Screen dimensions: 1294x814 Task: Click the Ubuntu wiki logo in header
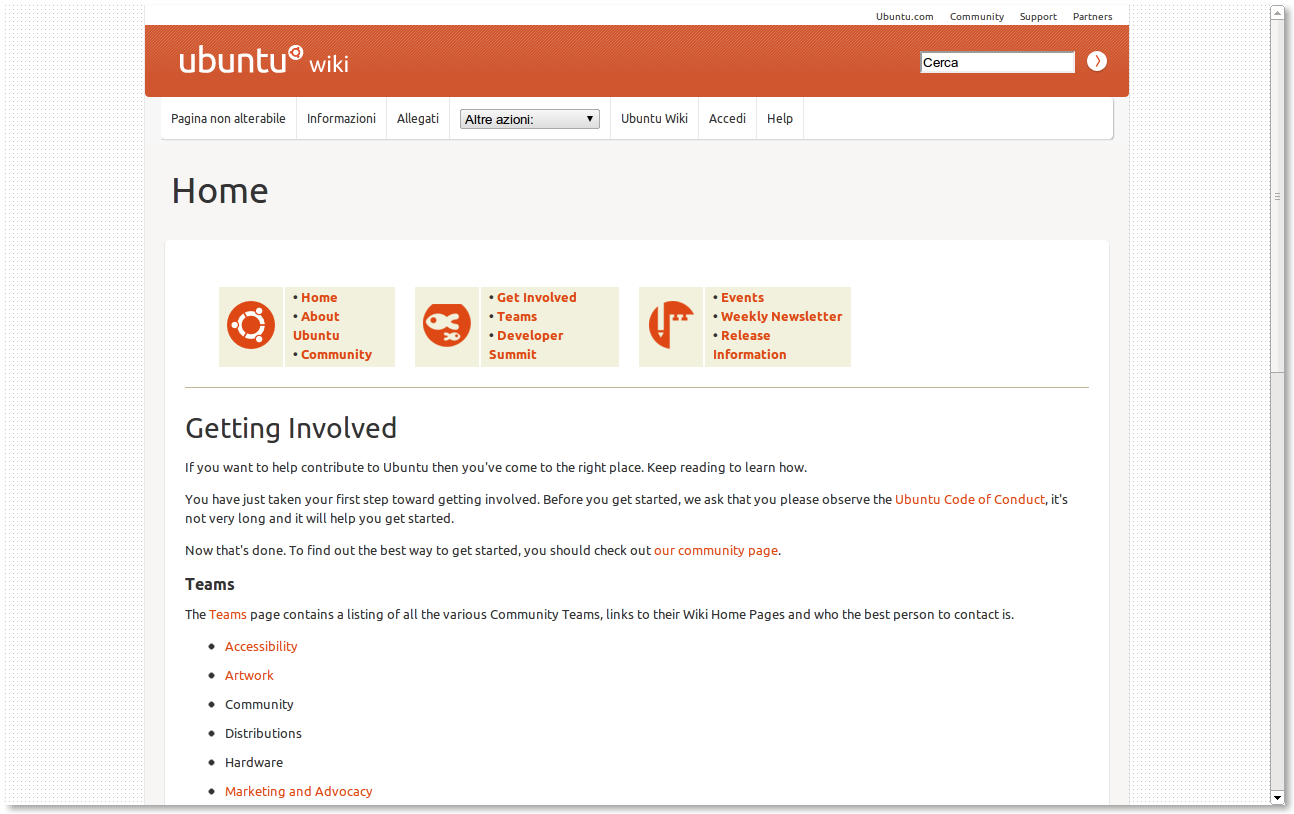pyautogui.click(x=264, y=61)
